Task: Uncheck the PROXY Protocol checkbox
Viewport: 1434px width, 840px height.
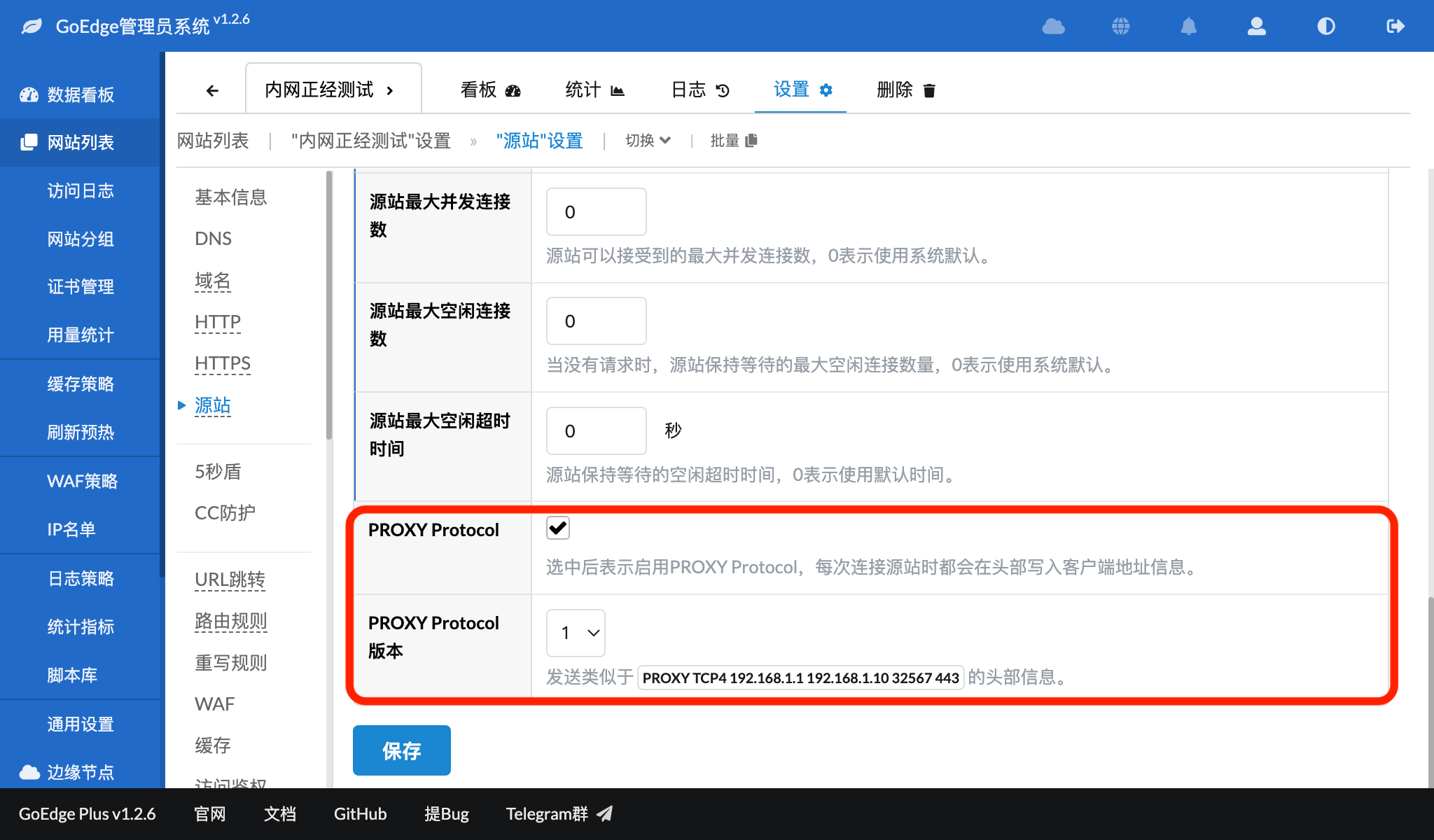Action: click(x=558, y=528)
